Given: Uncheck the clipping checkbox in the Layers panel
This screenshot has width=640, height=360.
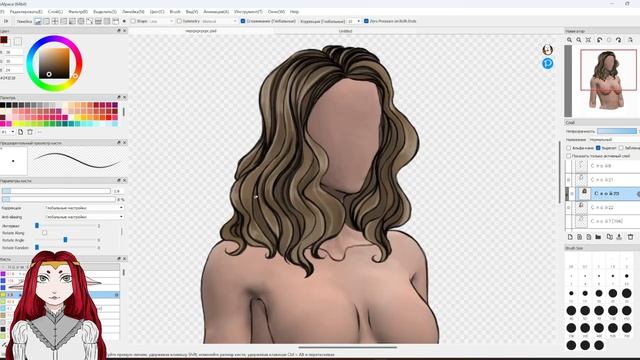Looking at the screenshot, I should [598, 148].
